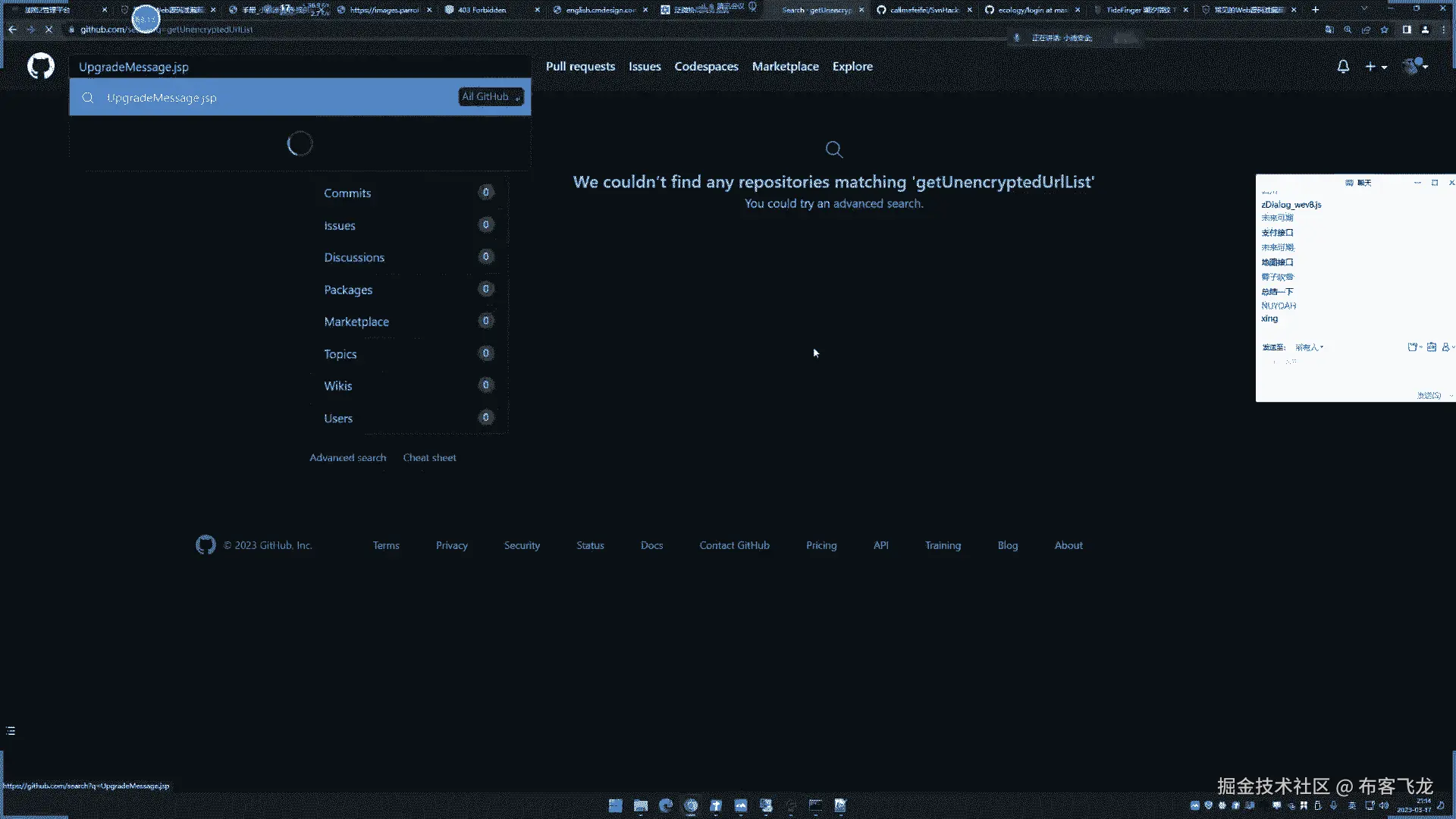
Task: Go to Marketplace in top navigation
Action: tap(785, 67)
